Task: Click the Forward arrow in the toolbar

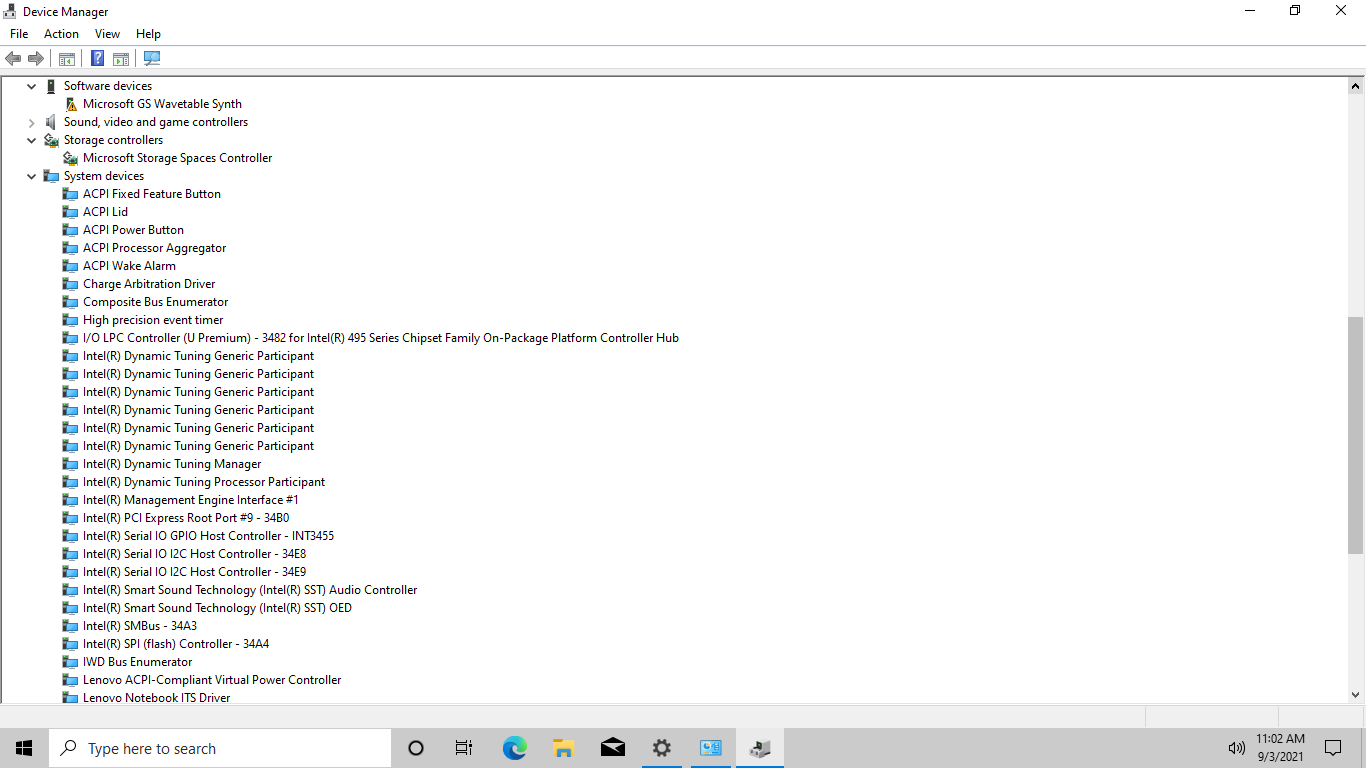Action: pyautogui.click(x=36, y=58)
